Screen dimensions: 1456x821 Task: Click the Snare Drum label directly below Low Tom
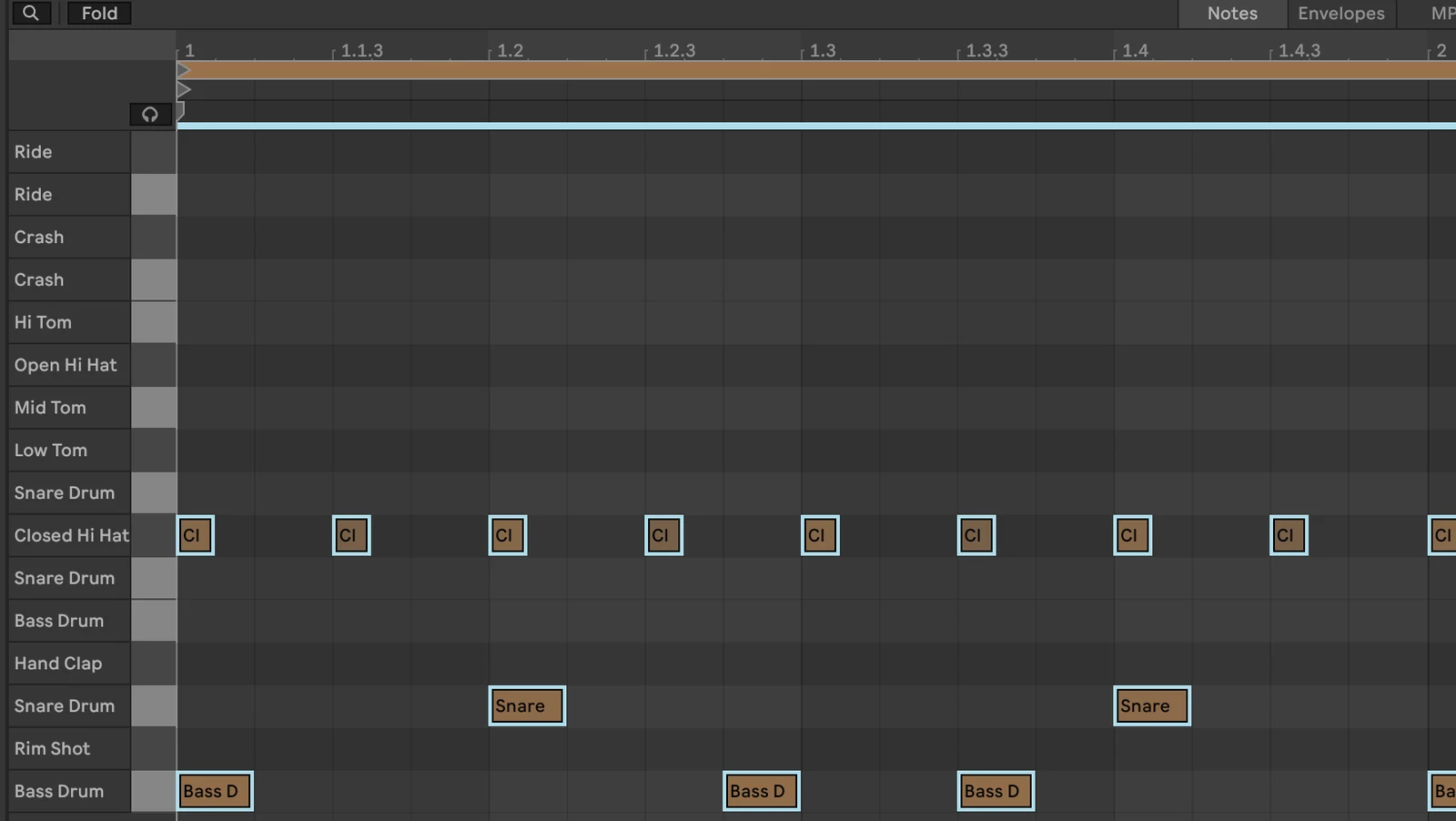[64, 492]
